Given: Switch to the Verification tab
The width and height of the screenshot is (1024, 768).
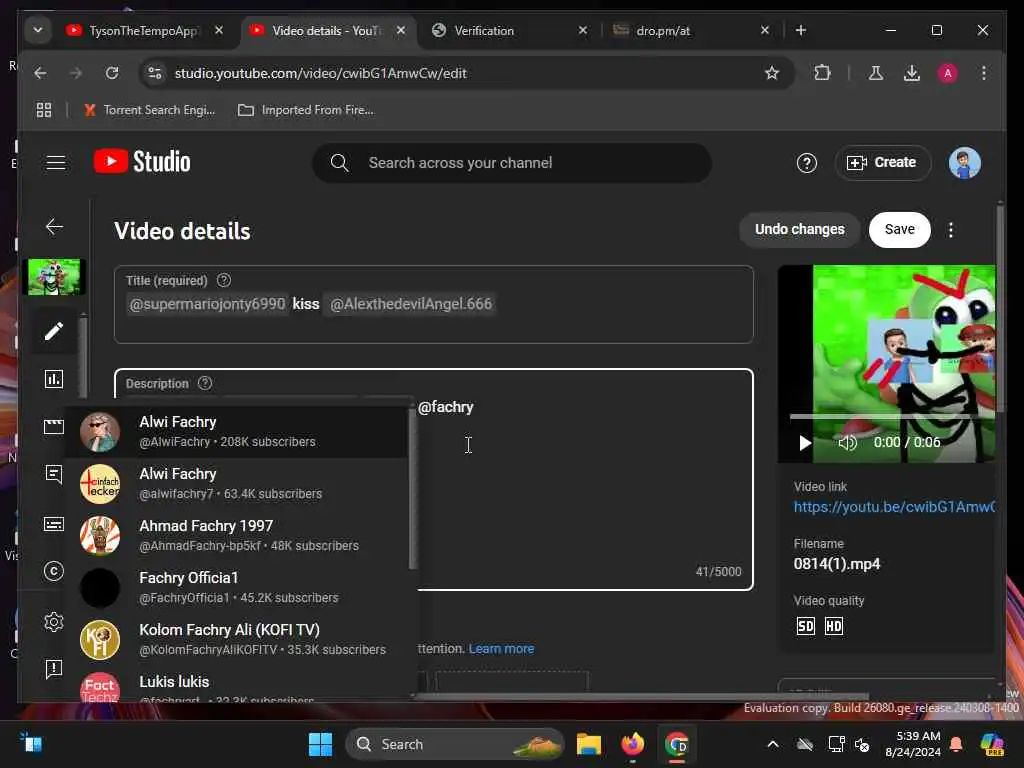Looking at the screenshot, I should coord(484,31).
